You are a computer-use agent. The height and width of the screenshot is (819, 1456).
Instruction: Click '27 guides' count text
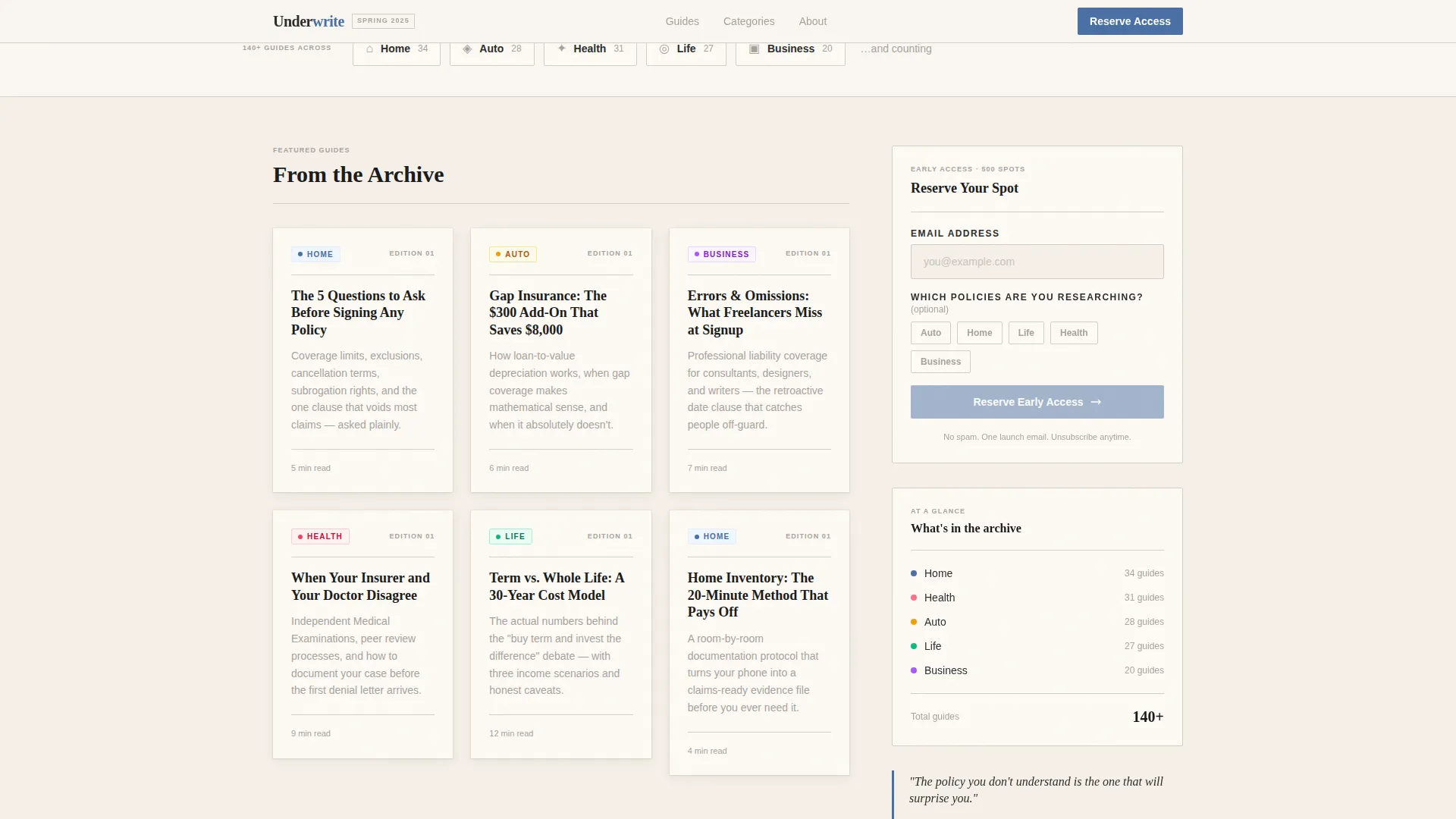click(1144, 646)
